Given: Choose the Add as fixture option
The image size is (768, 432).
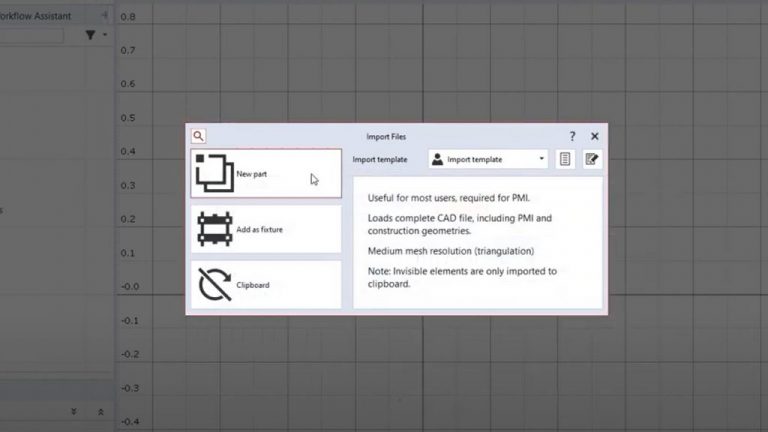Looking at the screenshot, I should [x=266, y=229].
